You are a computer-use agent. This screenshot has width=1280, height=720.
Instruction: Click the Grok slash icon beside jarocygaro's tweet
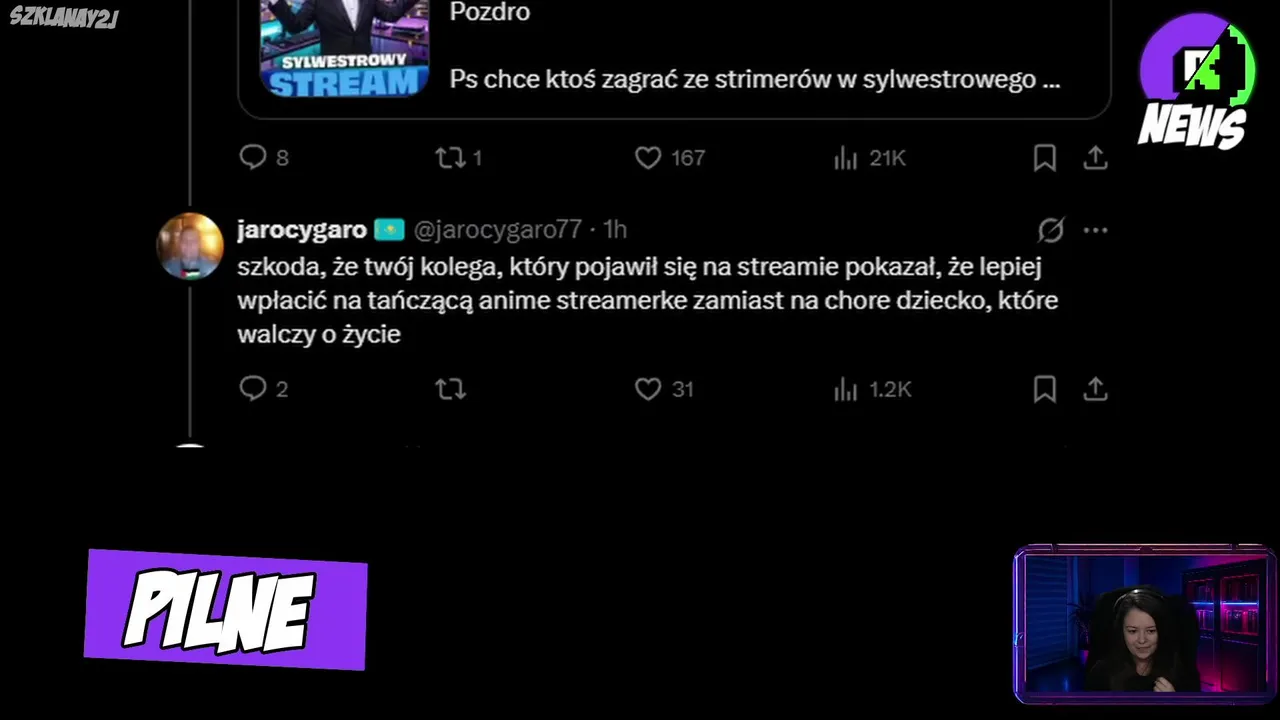point(1051,230)
